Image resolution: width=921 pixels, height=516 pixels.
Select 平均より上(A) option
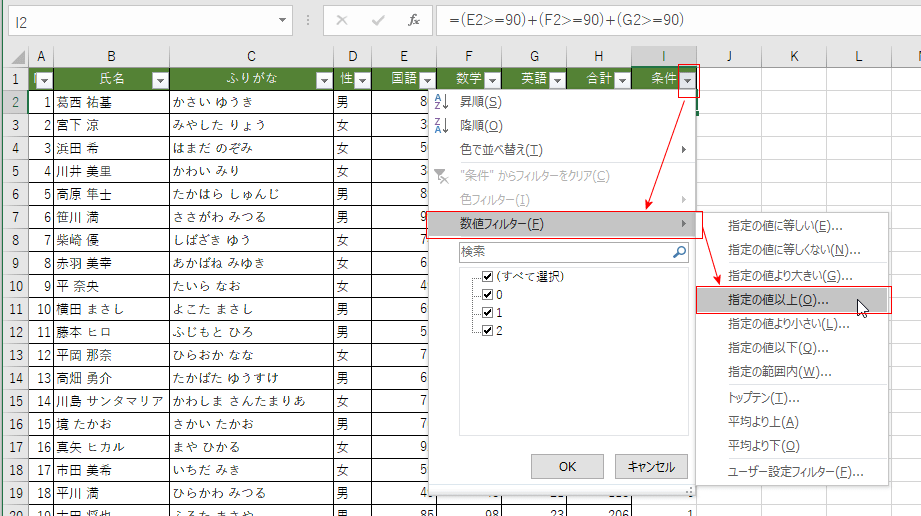click(x=792, y=422)
